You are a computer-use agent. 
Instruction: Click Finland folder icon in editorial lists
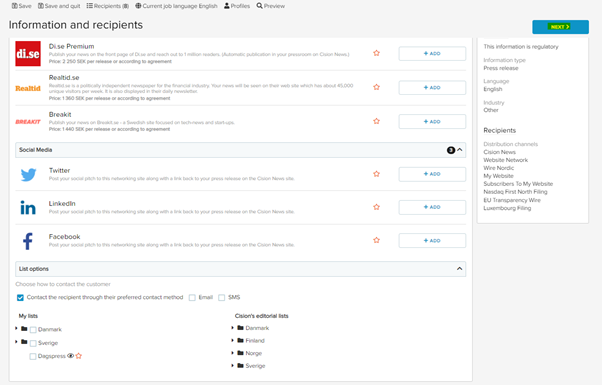(x=241, y=340)
